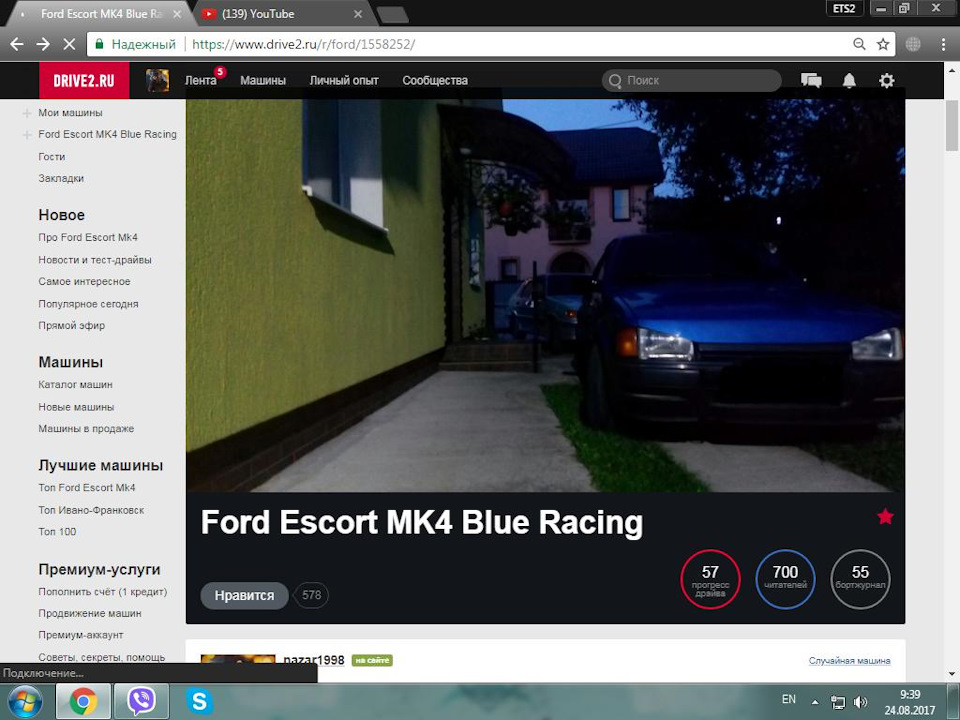
Task: Switch to the YouTube tab
Action: 282,13
